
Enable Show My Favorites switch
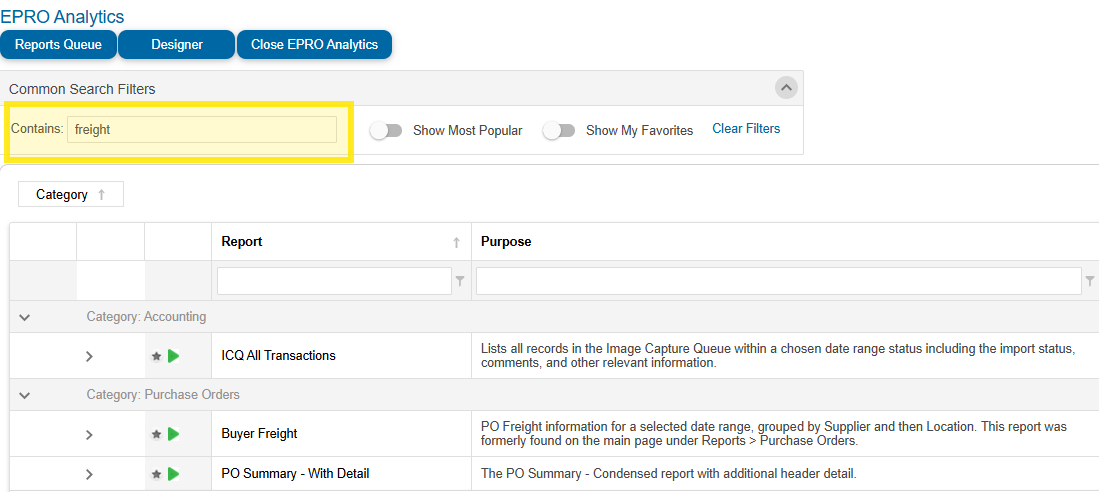point(559,130)
